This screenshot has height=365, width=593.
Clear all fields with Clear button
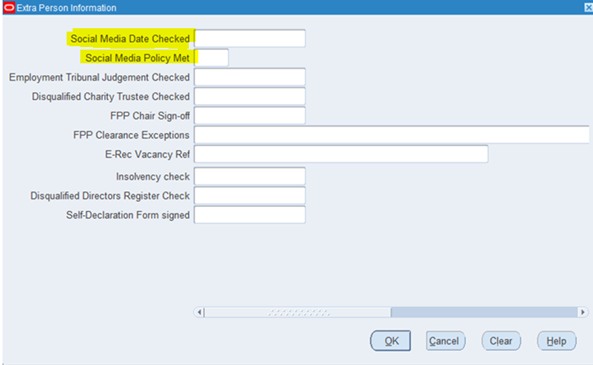click(501, 341)
